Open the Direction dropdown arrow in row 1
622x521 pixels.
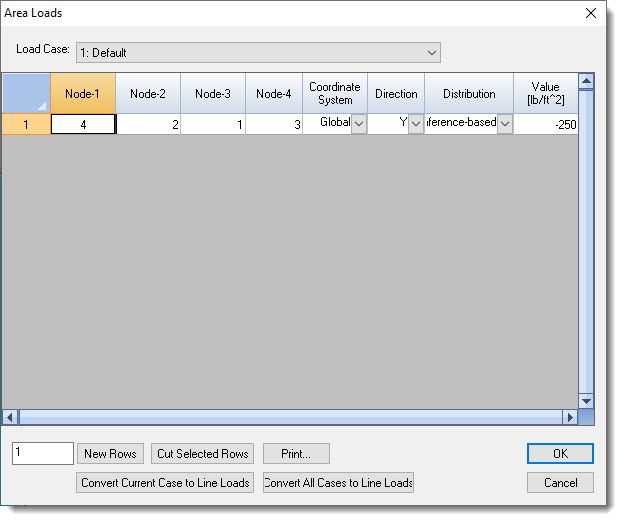tap(415, 124)
